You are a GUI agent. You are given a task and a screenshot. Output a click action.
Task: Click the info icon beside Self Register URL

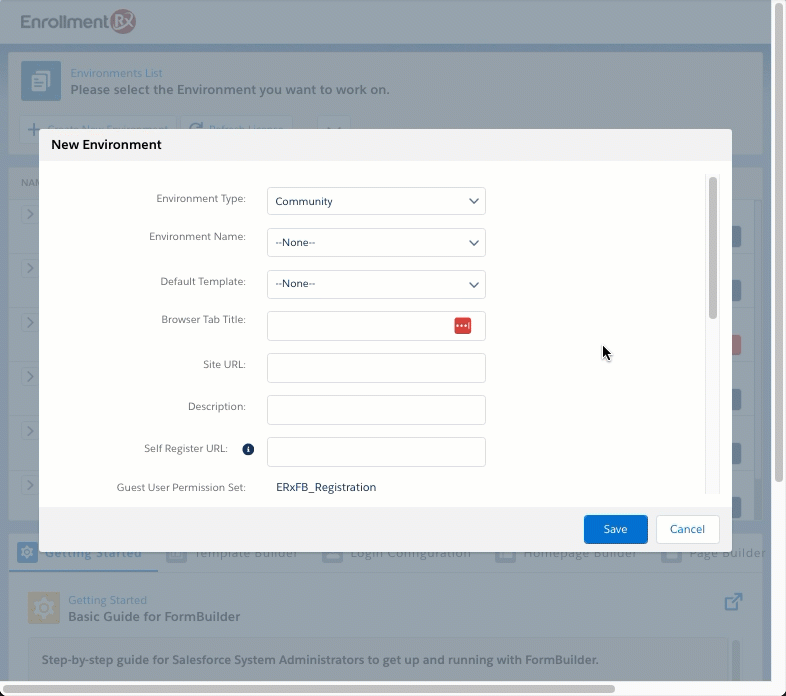248,450
